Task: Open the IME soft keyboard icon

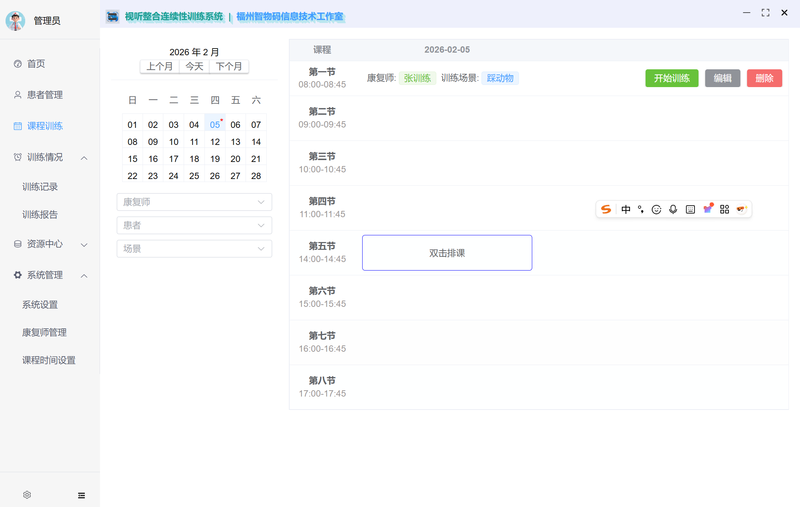Action: (x=690, y=209)
